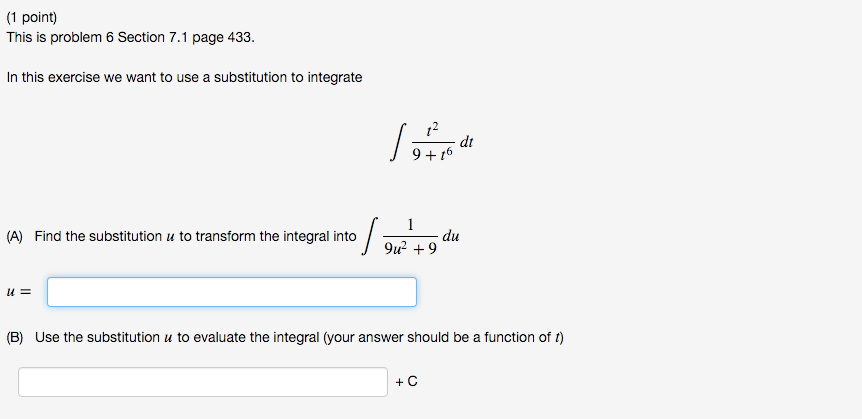Click the answer box next to u =
The height and width of the screenshot is (419, 862).
pos(231,292)
